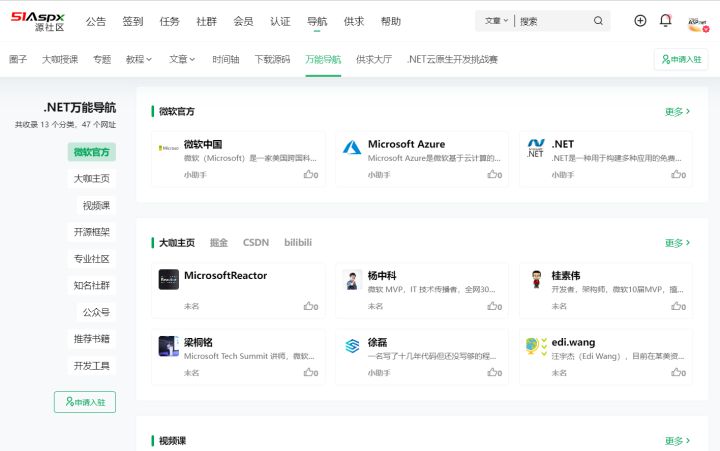Go to 下载源码 in secondary nav

272,59
